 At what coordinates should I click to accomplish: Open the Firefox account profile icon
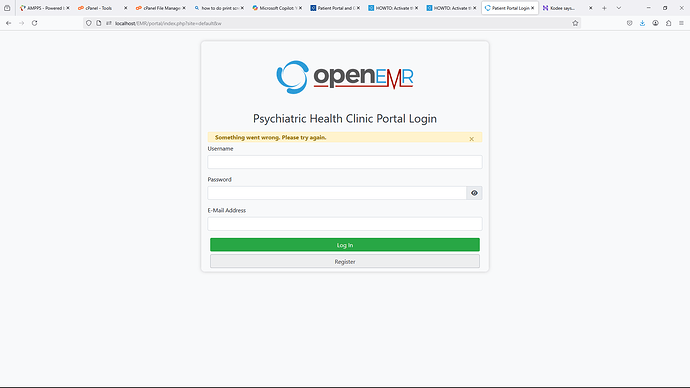(x=655, y=23)
